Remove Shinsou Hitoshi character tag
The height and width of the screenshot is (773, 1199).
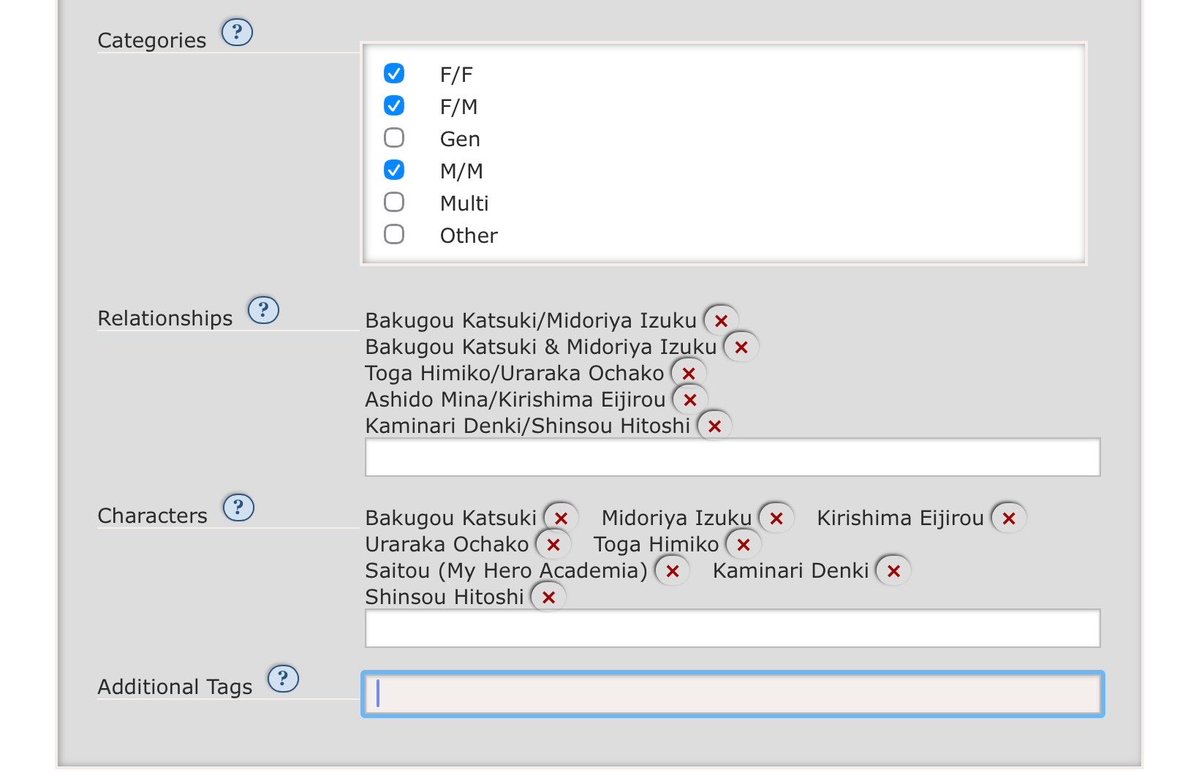point(548,598)
